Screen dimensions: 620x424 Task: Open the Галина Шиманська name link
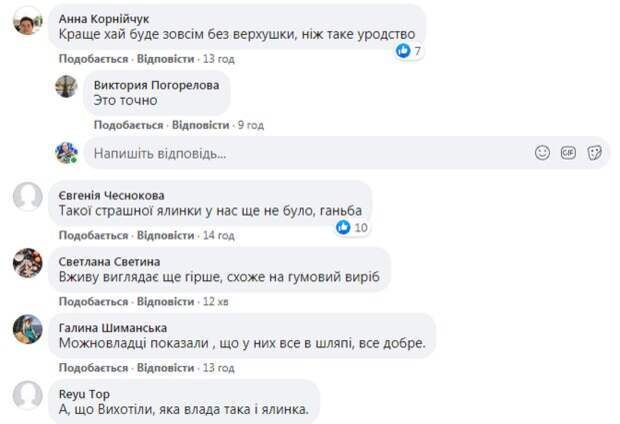pyautogui.click(x=113, y=328)
